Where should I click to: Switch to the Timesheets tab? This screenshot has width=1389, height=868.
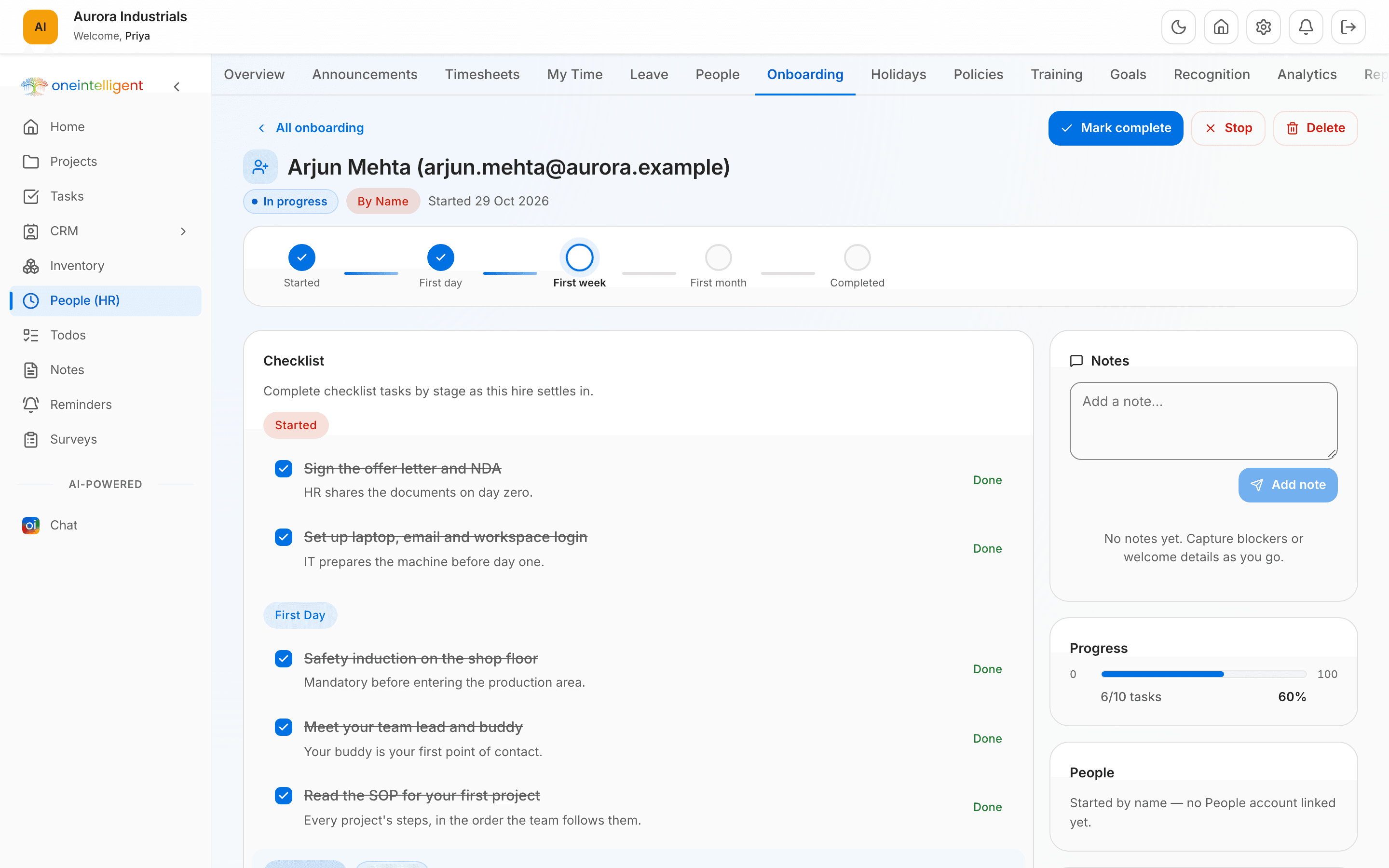482,75
